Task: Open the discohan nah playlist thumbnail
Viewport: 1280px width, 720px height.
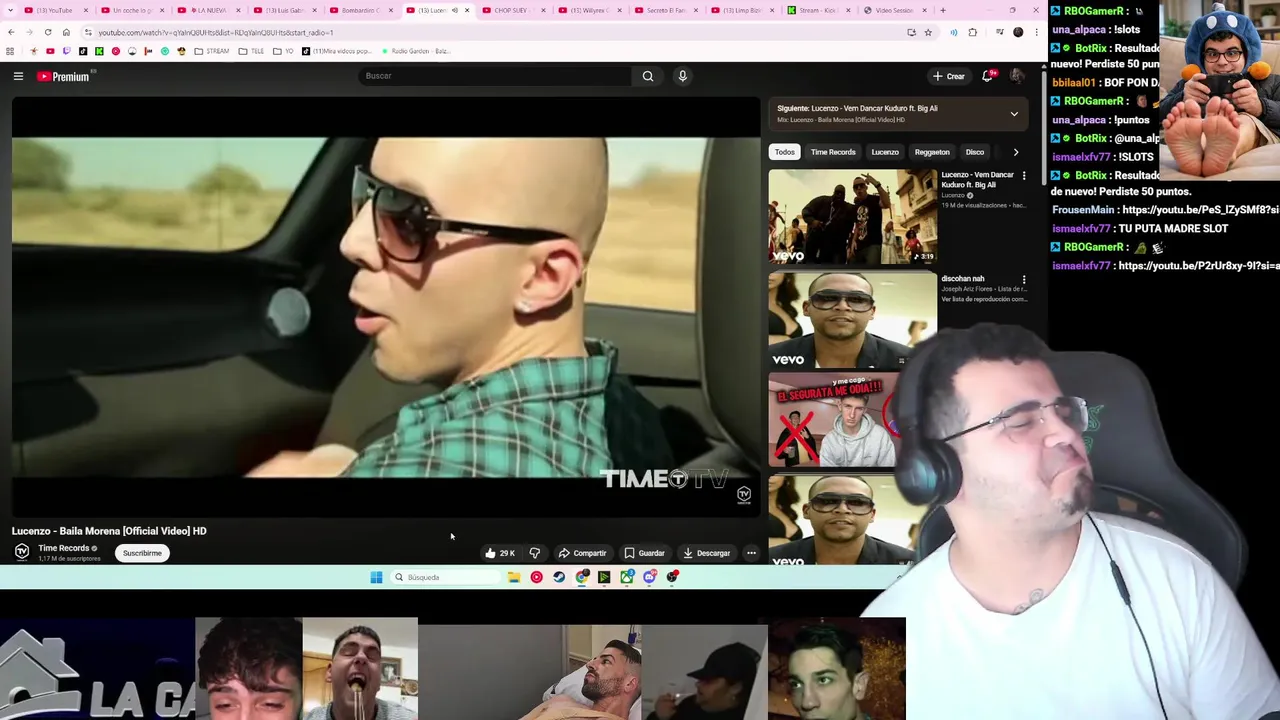Action: click(x=853, y=320)
